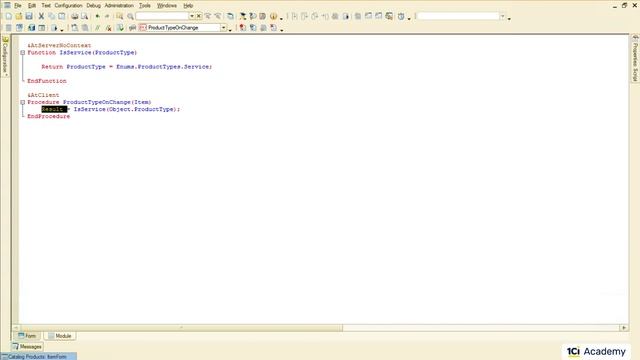Expand the clock icon options arrow
Screen dimensions: 640x360
coord(409,18)
